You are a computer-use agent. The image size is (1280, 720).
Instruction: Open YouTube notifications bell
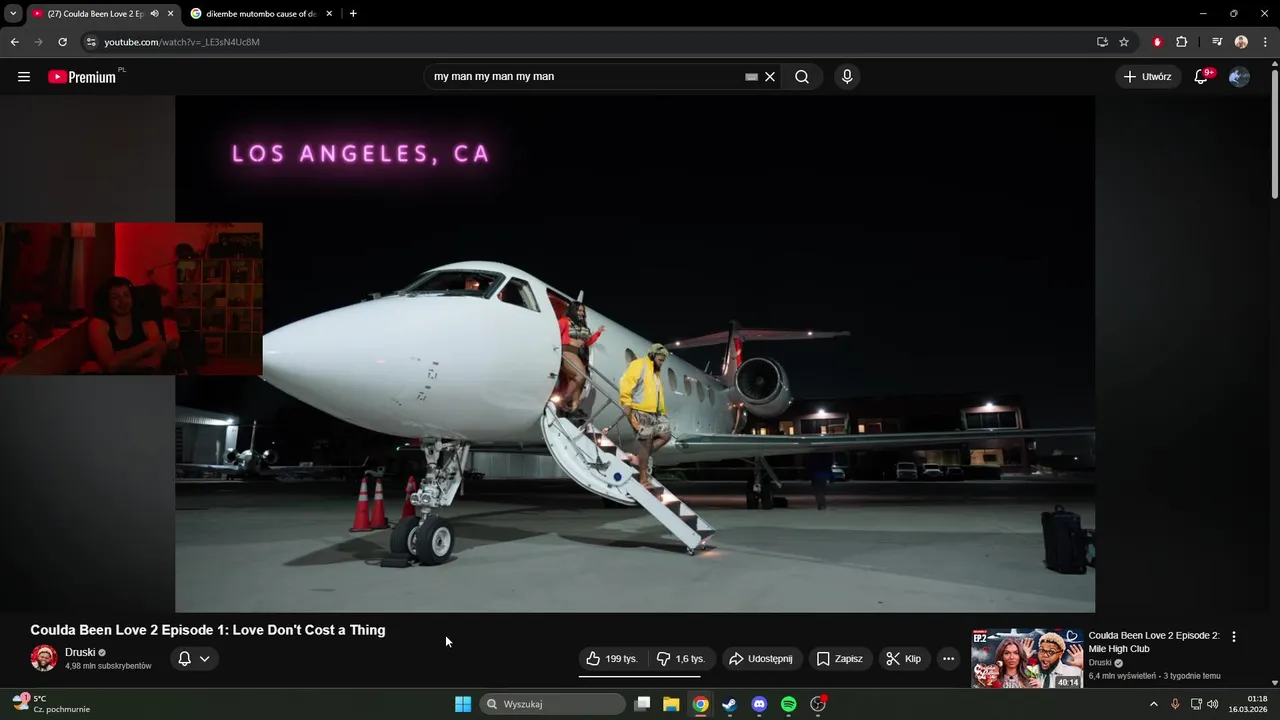(x=1202, y=77)
